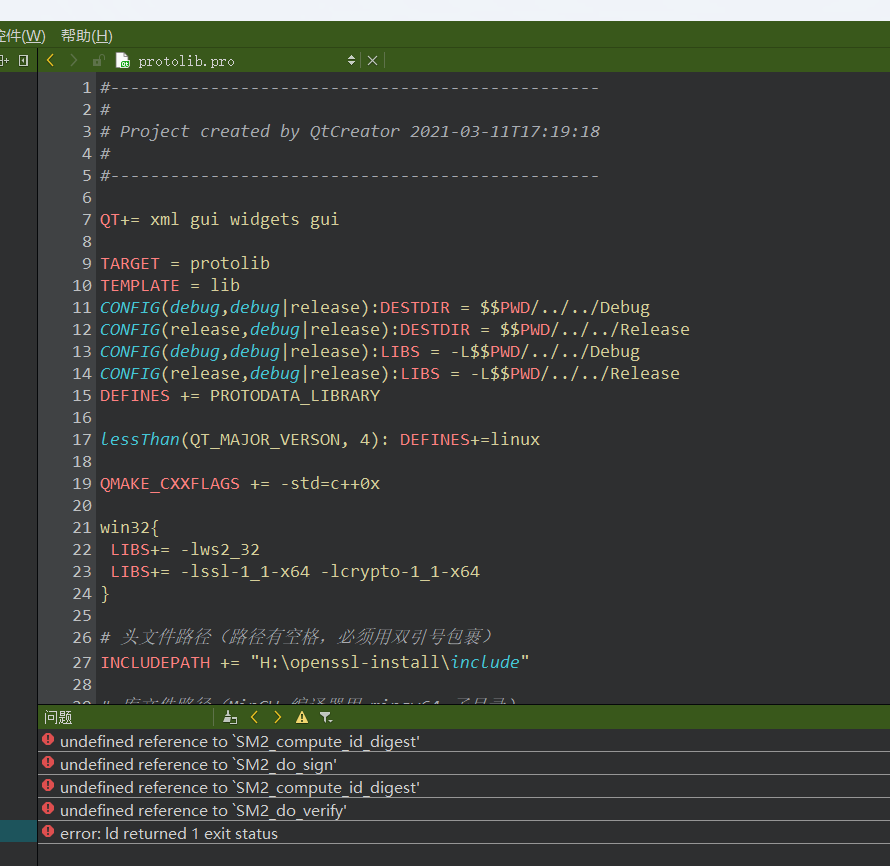Viewport: 890px width, 866px height.
Task: Click the LIBS line ending in -L$$PWD/../../Debug
Action: click(x=370, y=352)
